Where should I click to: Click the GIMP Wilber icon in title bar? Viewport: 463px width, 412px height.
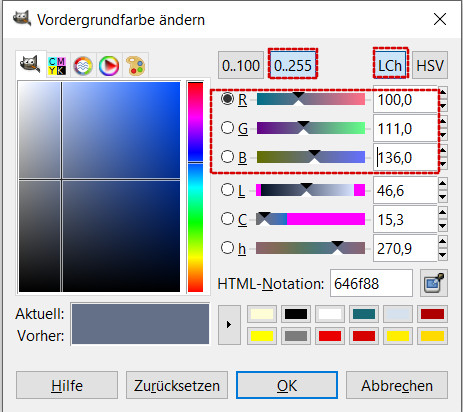pos(21,19)
